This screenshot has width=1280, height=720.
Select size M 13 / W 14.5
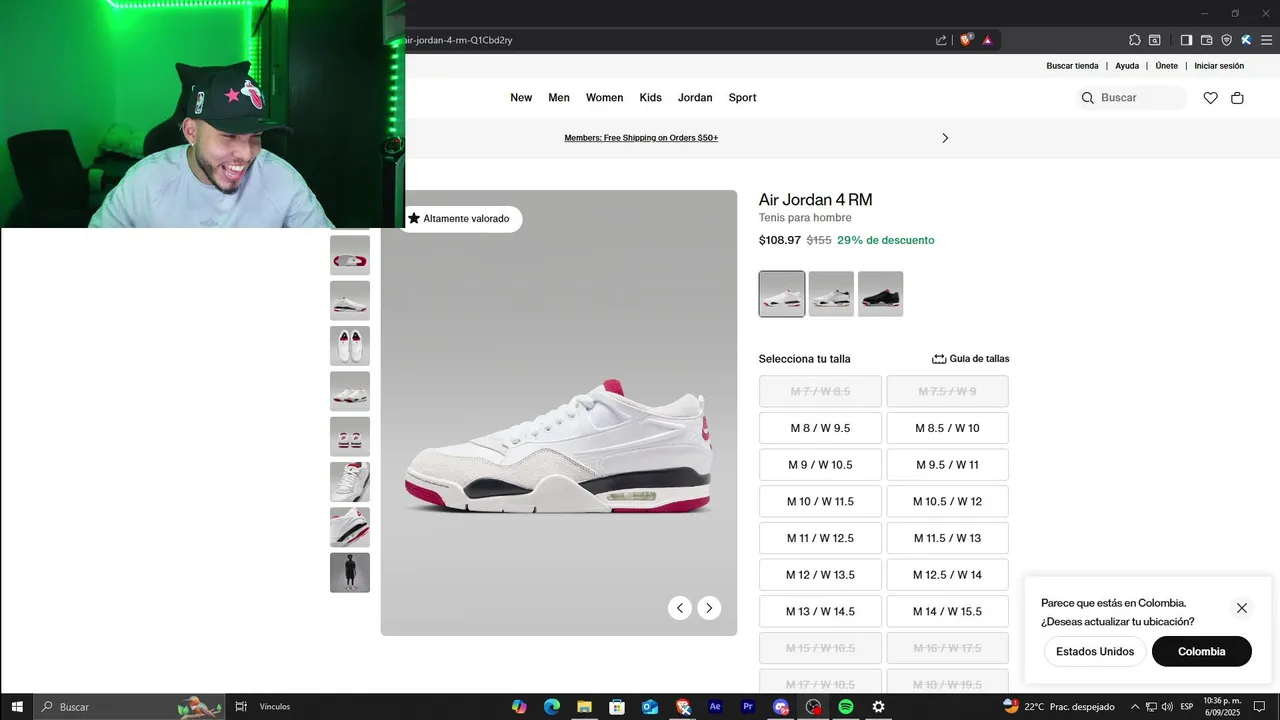click(820, 611)
